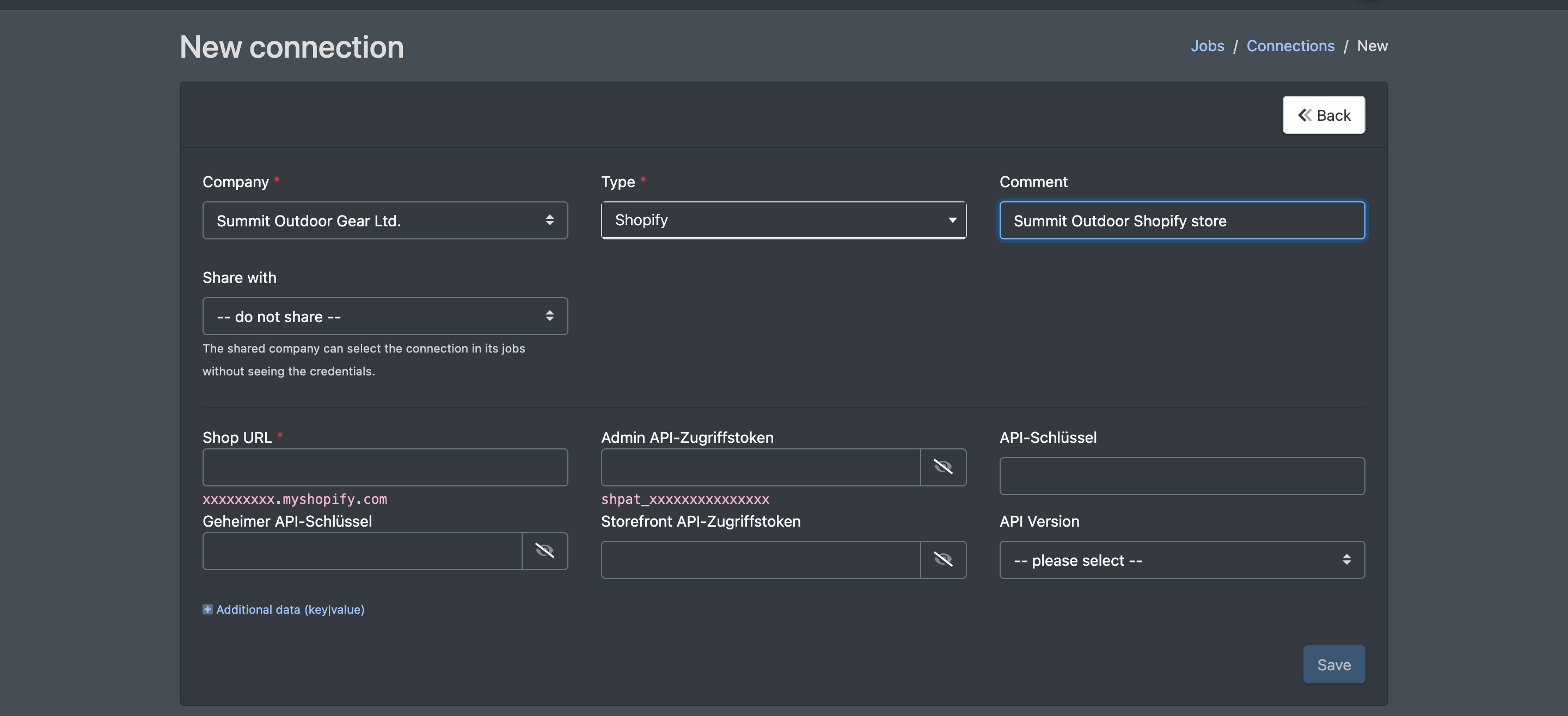Toggle visibility of Admin API-Zugriffstoken field
1568x716 pixels.
point(943,467)
